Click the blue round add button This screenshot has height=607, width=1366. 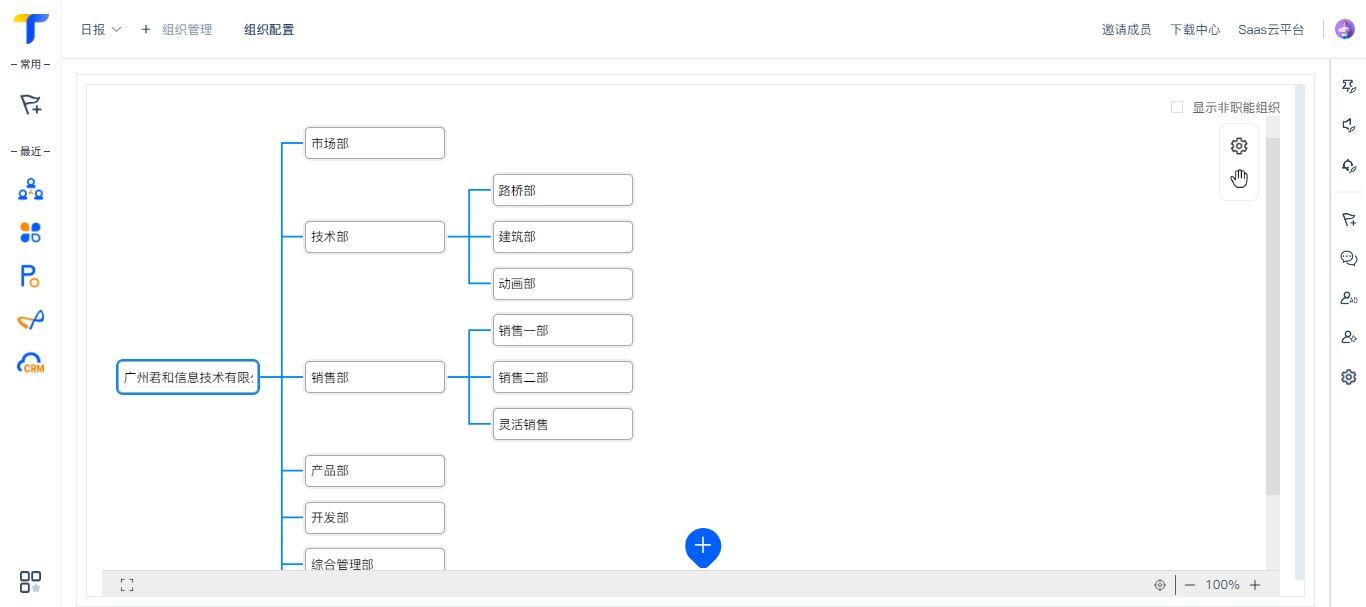pos(703,546)
